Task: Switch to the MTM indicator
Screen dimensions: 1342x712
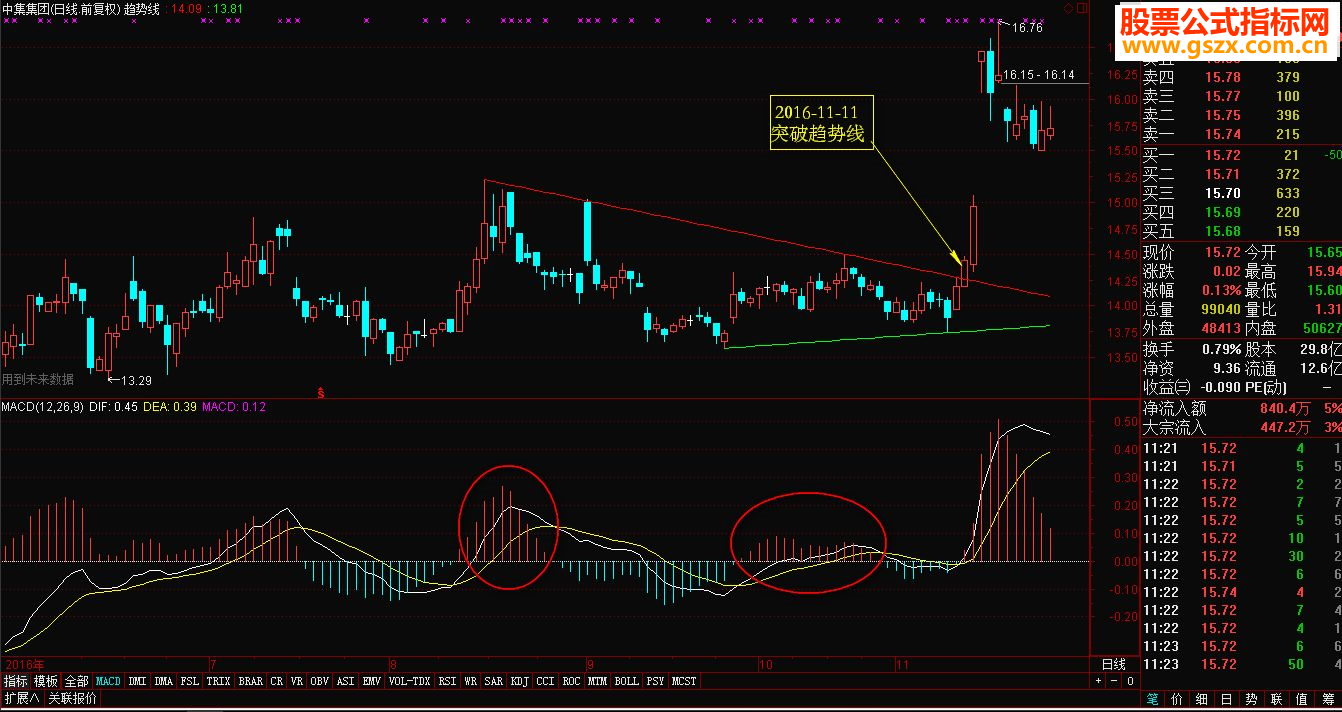Action: point(598,681)
